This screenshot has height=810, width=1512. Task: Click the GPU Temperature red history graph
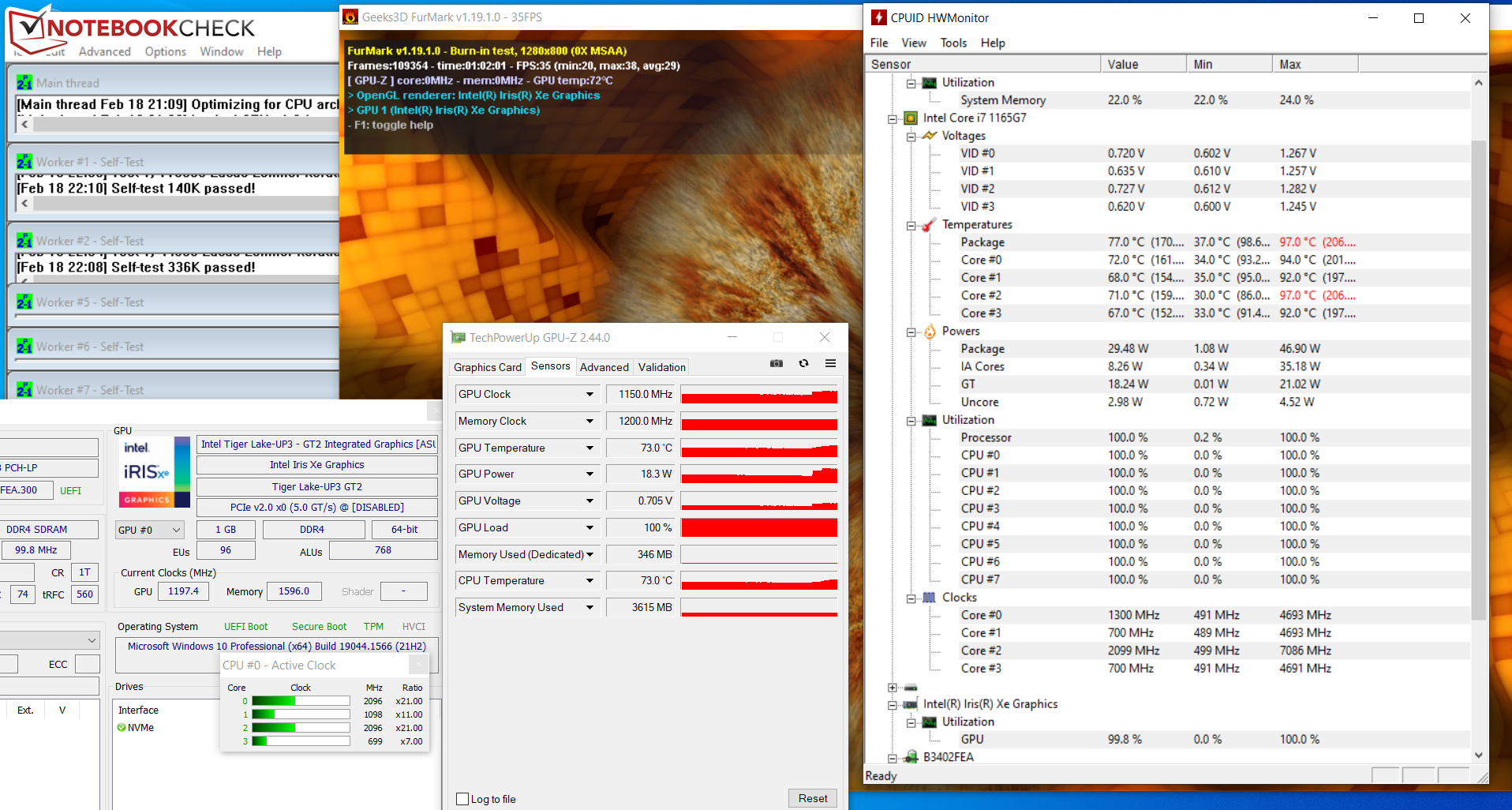(759, 448)
